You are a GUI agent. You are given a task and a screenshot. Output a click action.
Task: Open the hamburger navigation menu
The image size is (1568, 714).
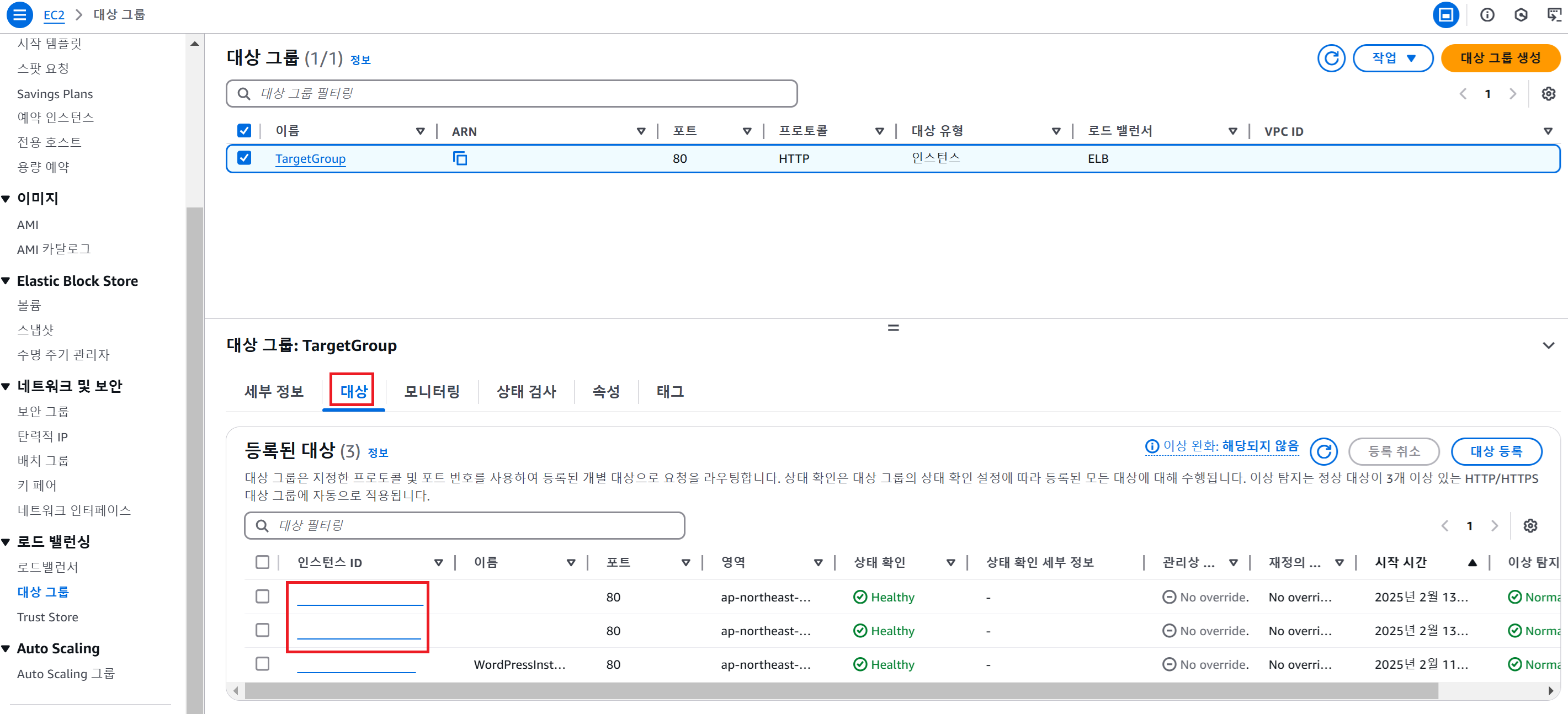point(19,14)
